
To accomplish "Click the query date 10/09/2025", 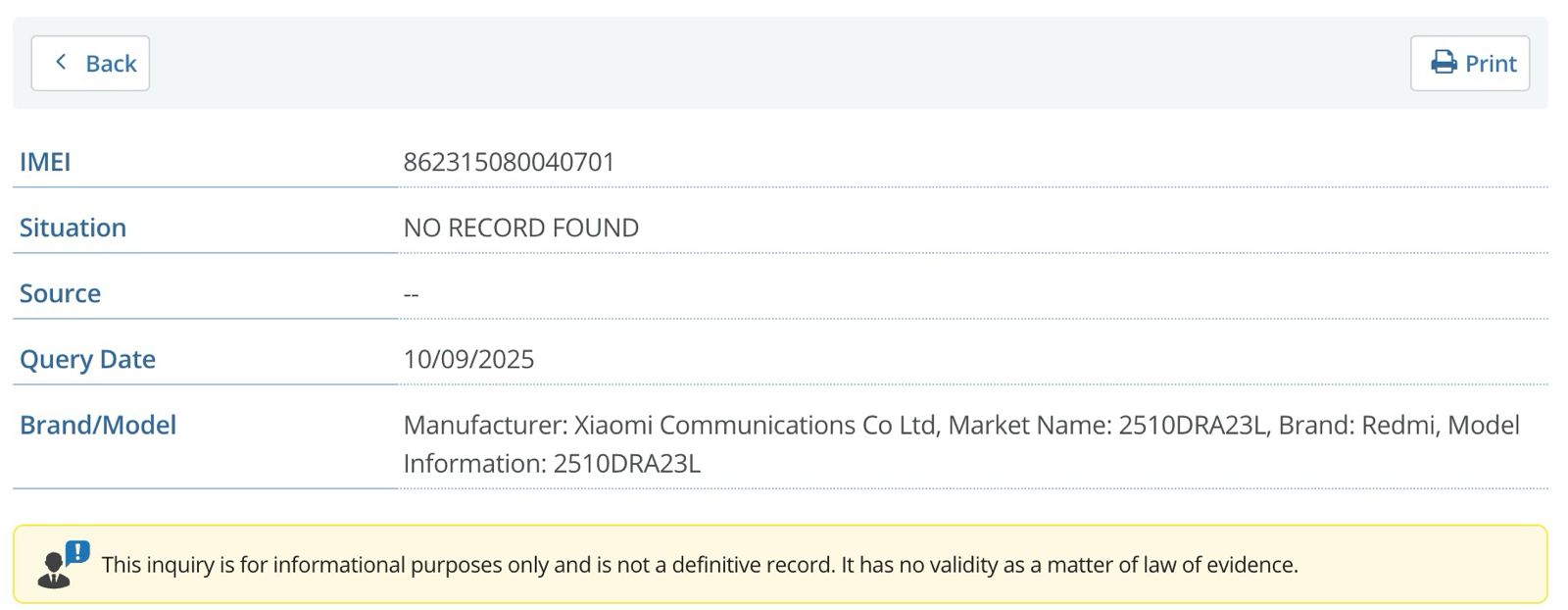I will tap(468, 359).
